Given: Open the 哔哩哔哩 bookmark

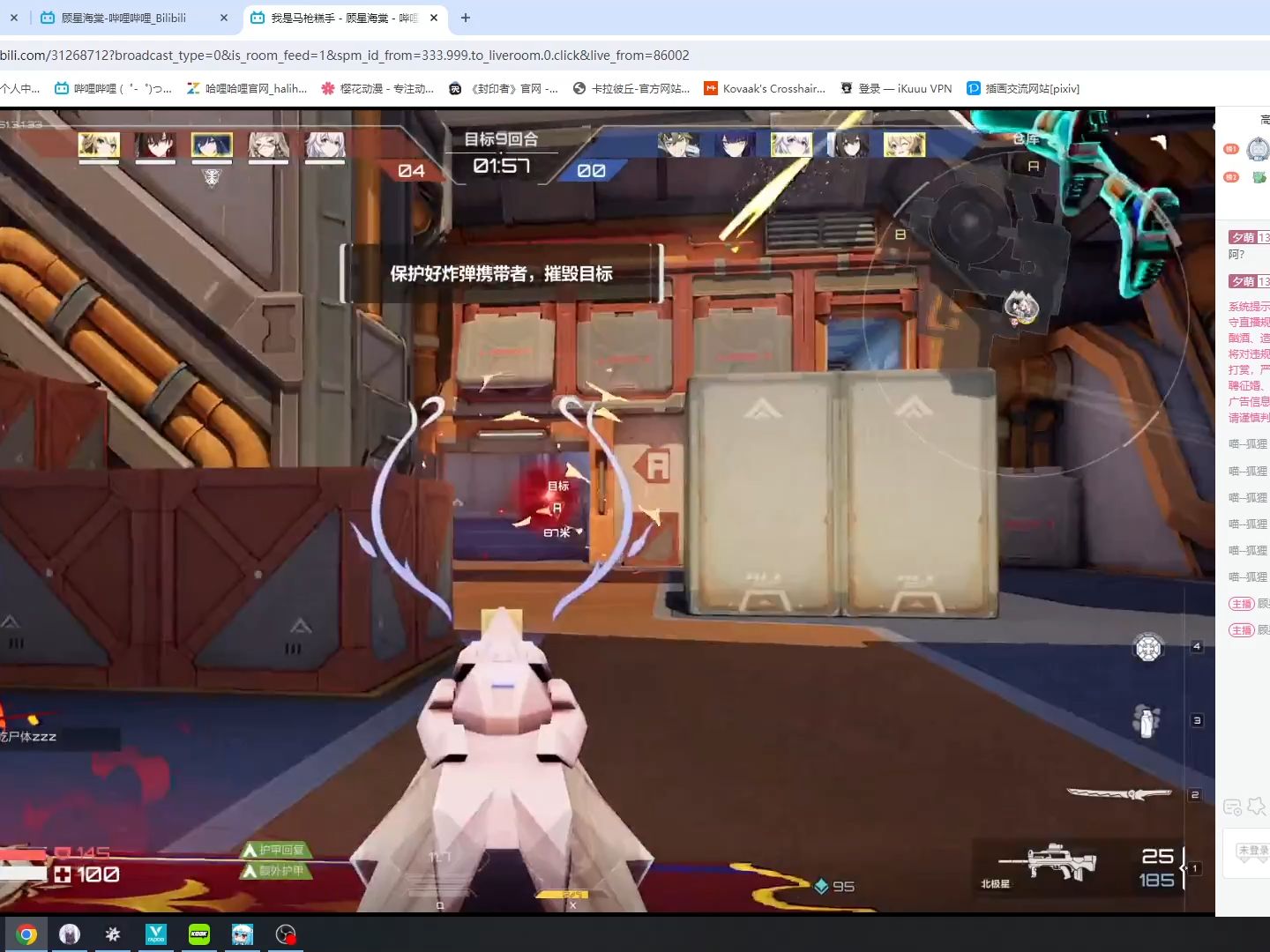Looking at the screenshot, I should (x=113, y=88).
